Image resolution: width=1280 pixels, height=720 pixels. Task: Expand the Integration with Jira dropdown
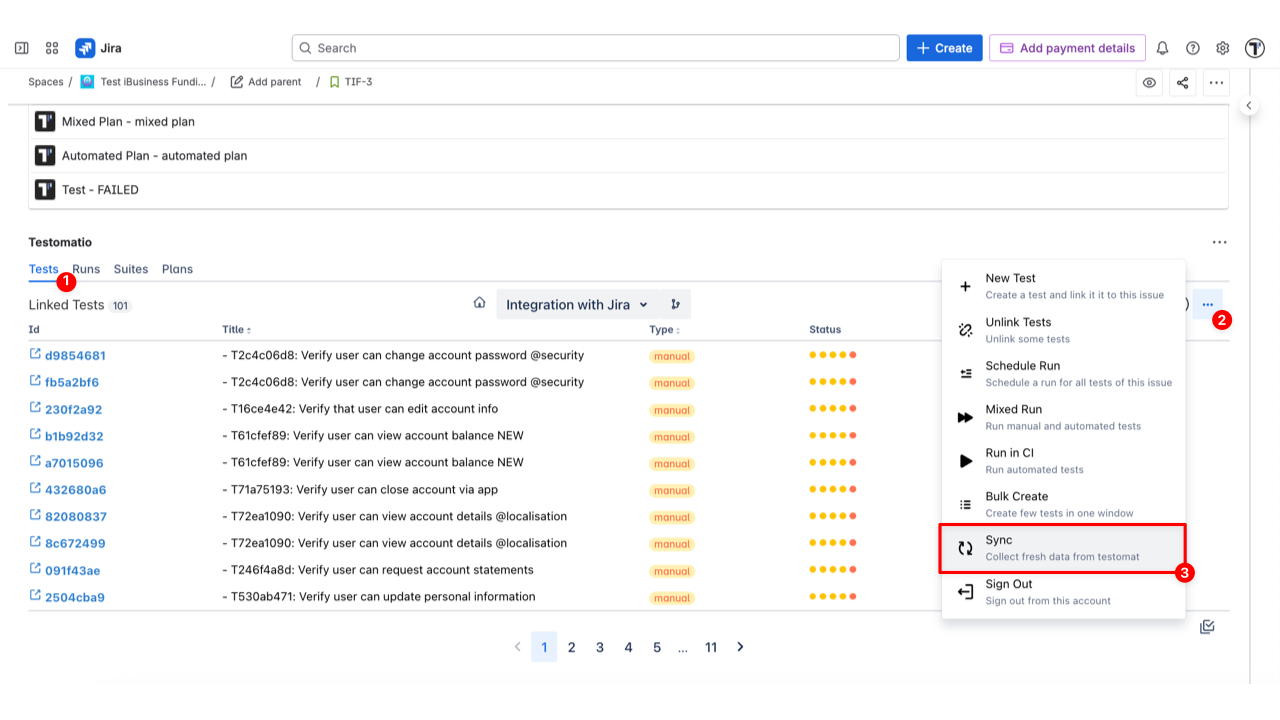576,305
